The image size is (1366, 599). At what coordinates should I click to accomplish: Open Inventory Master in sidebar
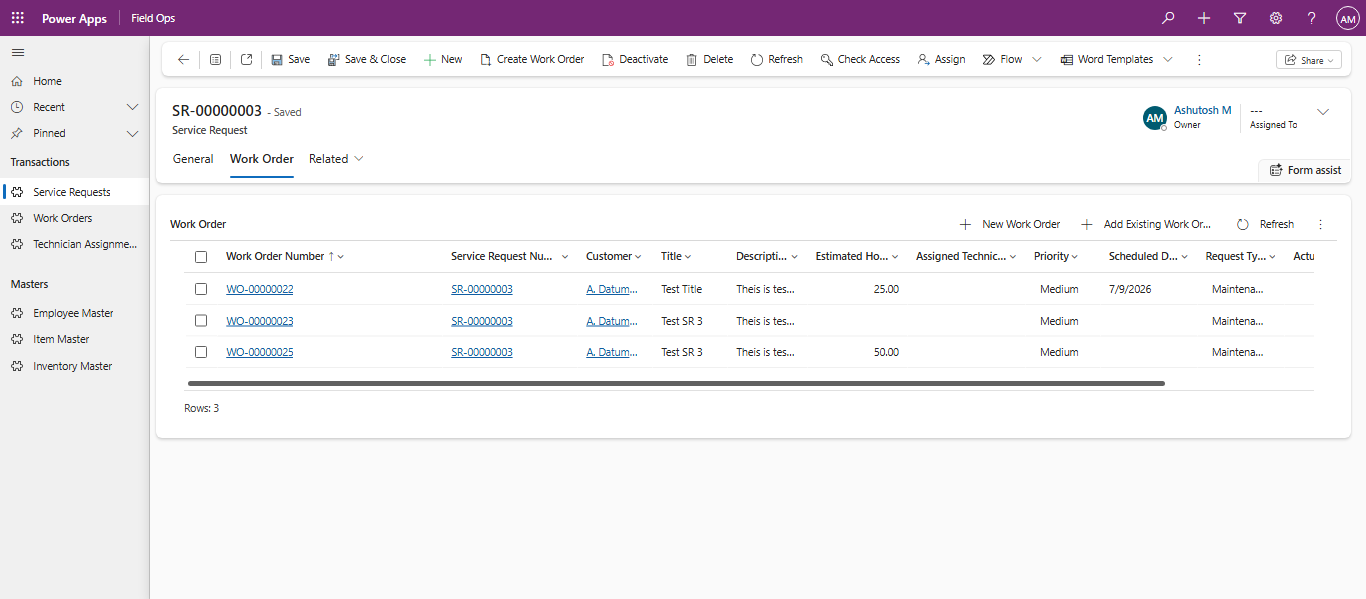75,366
